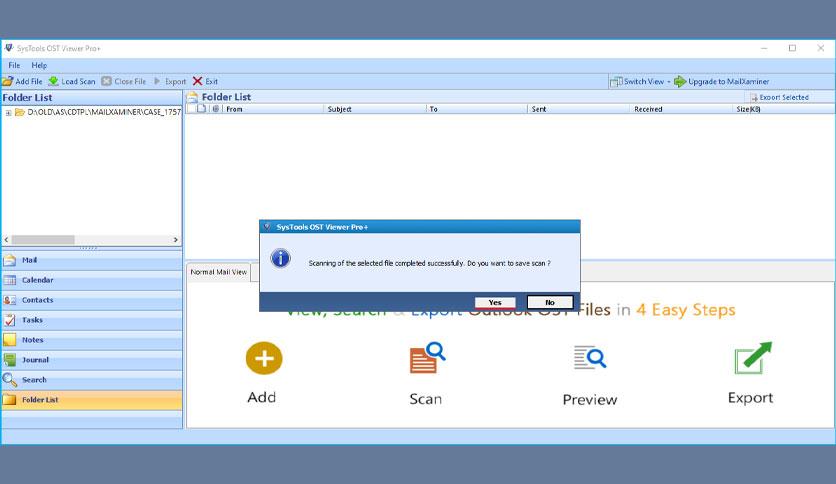
Task: Click the Upgrade to MailXaminer arrow icon
Action: click(x=680, y=81)
